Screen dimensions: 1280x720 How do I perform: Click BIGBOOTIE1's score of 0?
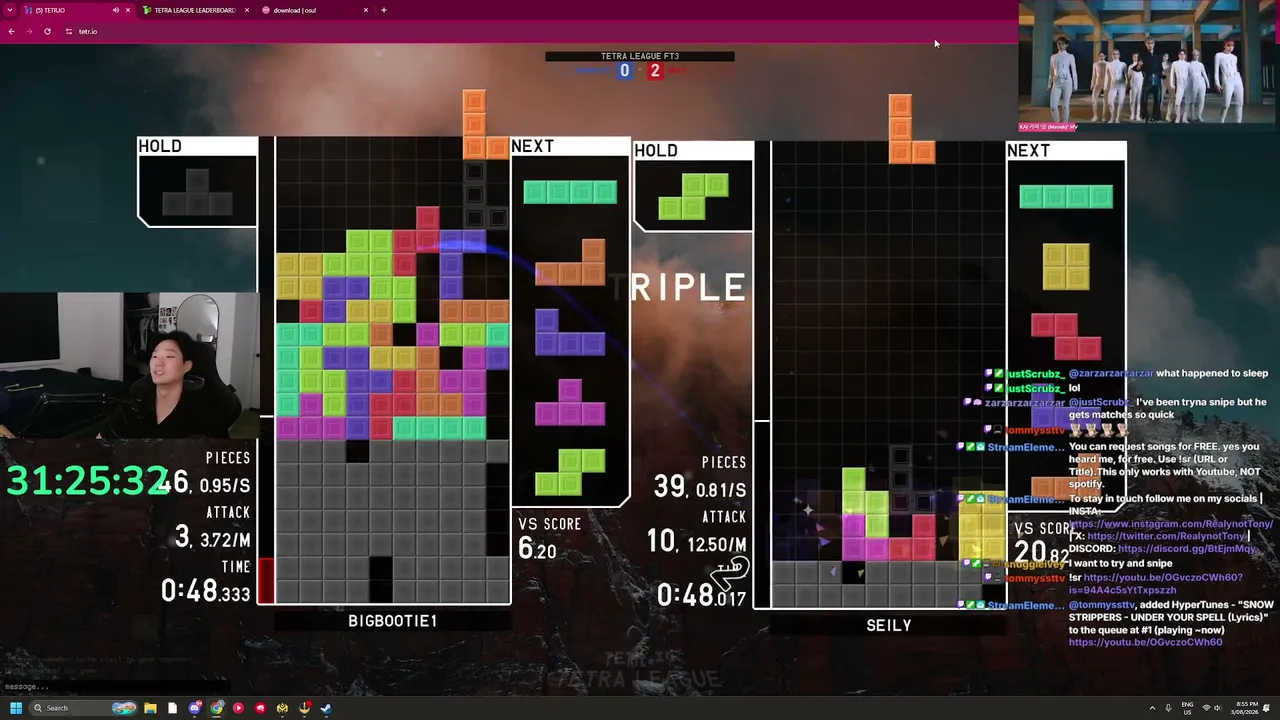[x=625, y=70]
